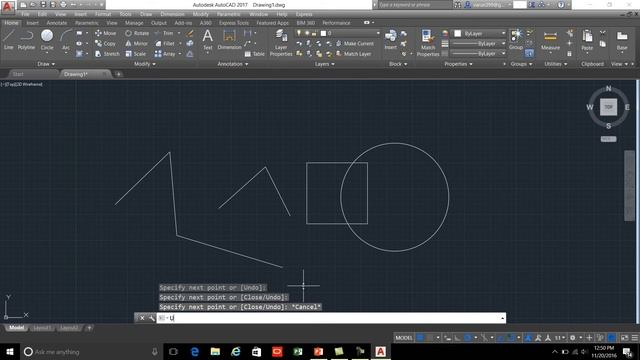
Task: Select the Dimension tool
Action: (x=229, y=40)
